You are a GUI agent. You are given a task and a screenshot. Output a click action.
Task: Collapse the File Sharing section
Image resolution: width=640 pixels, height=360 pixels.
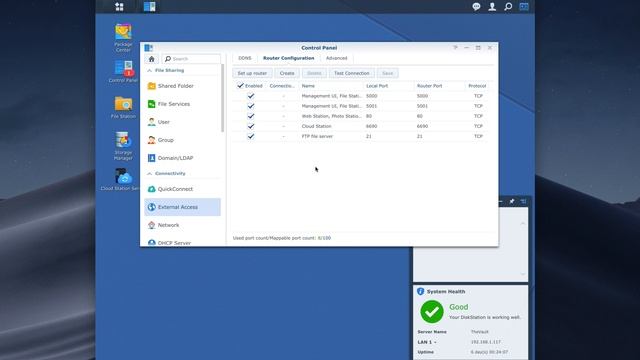149,71
